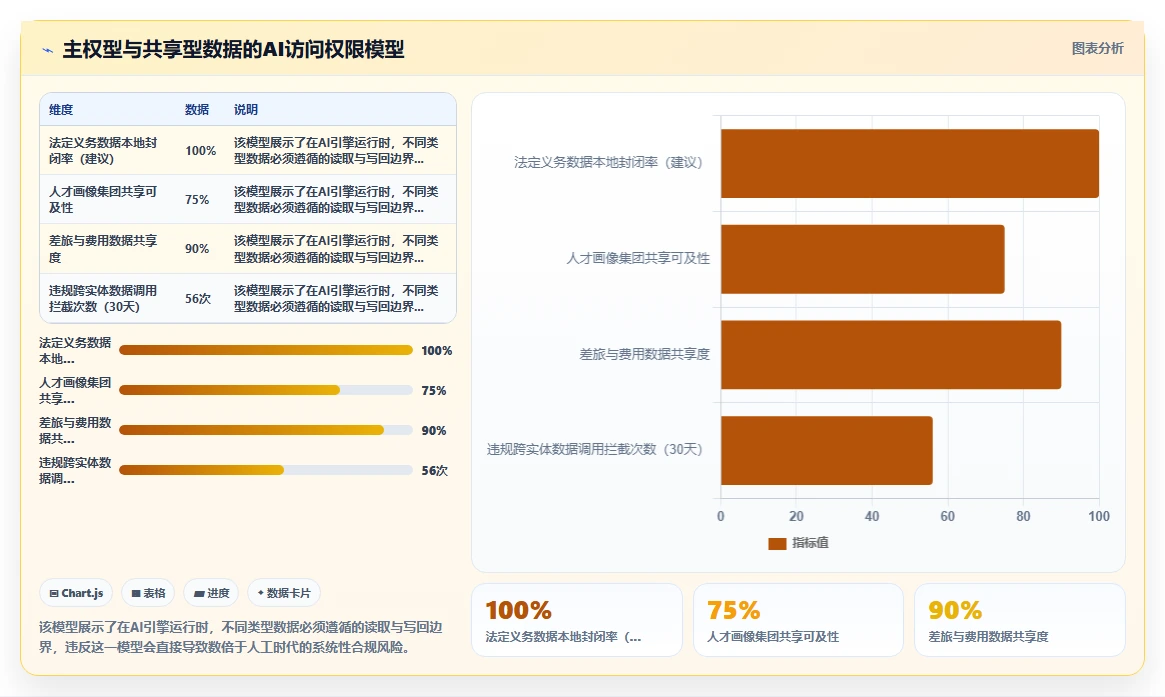Viewport: 1165px width, 697px height.
Task: Select table row 法定义务数据本地封闭率（建议）
Action: 247,150
